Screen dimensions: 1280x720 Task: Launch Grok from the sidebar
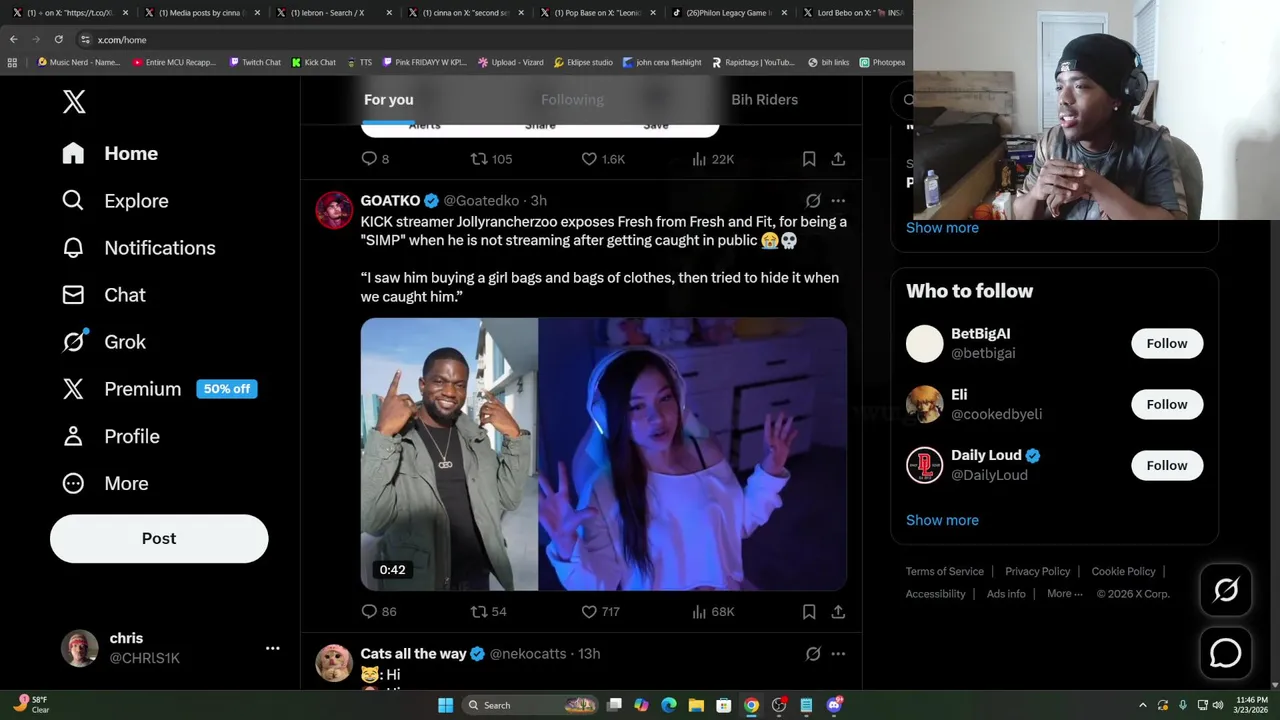tap(103, 342)
